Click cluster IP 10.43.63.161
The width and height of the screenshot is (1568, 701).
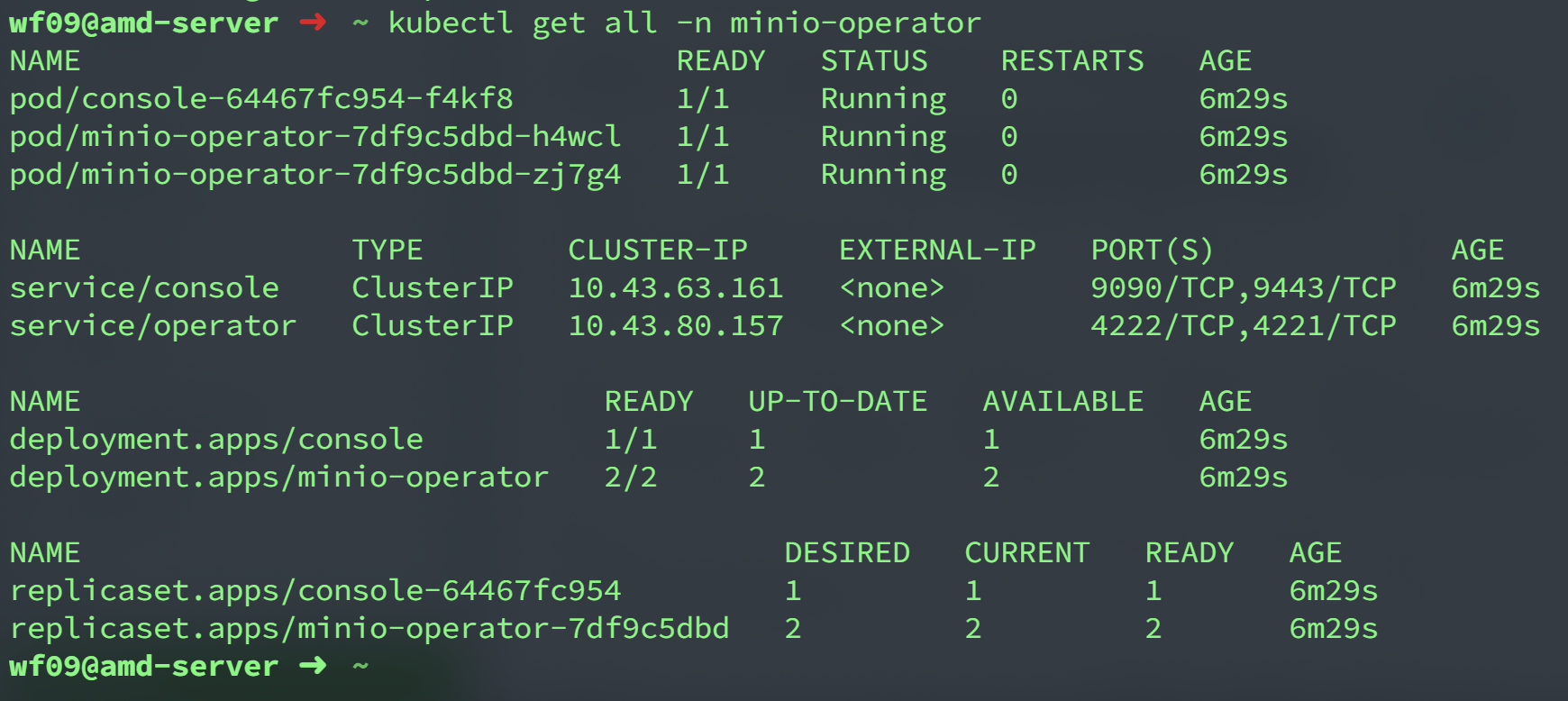[x=676, y=287]
